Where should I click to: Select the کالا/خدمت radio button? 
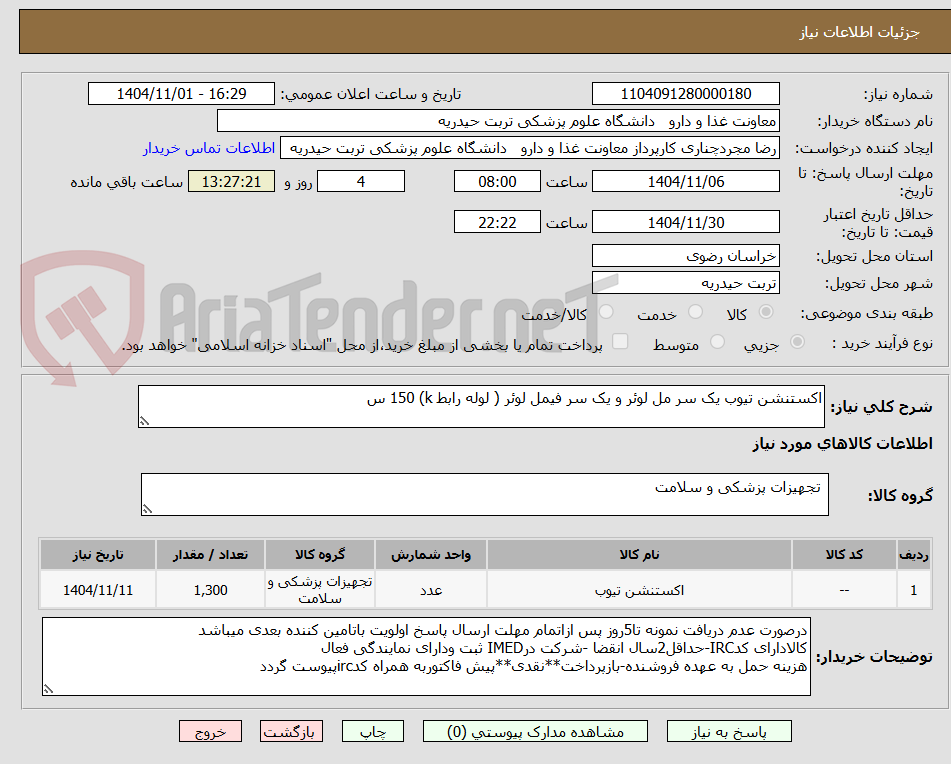click(x=606, y=312)
